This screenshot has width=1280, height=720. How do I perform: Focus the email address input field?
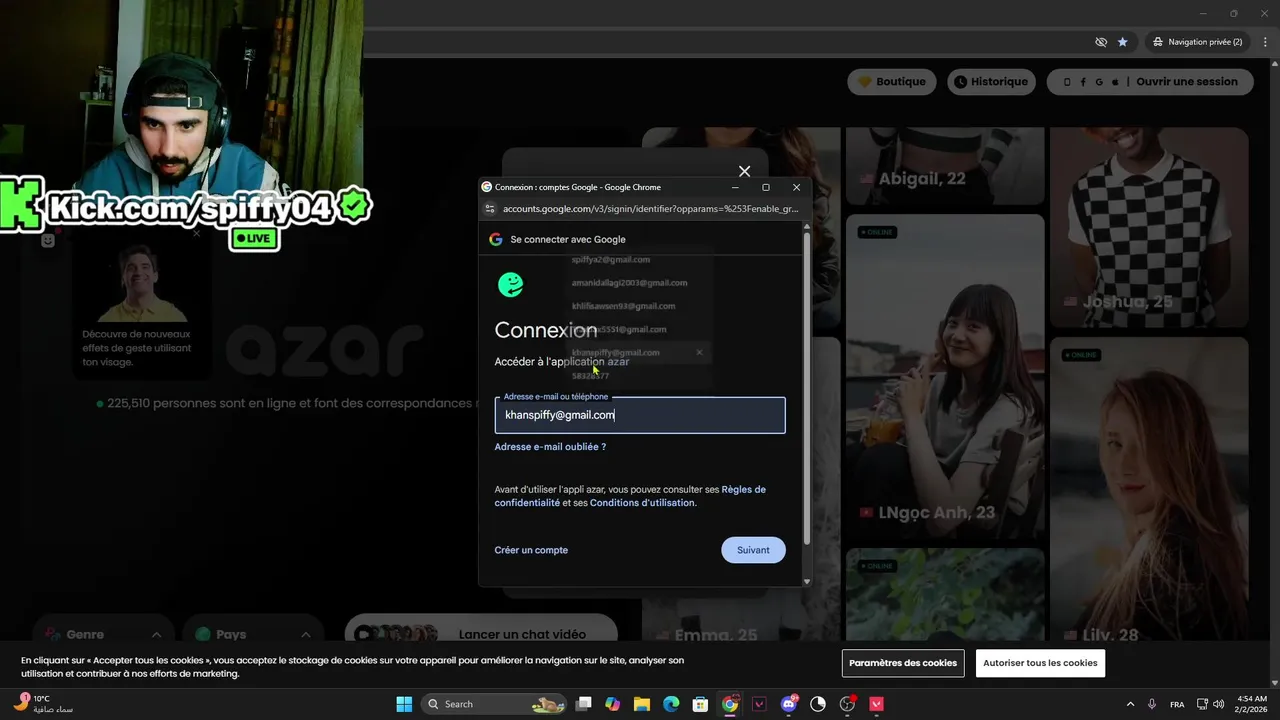(x=640, y=415)
